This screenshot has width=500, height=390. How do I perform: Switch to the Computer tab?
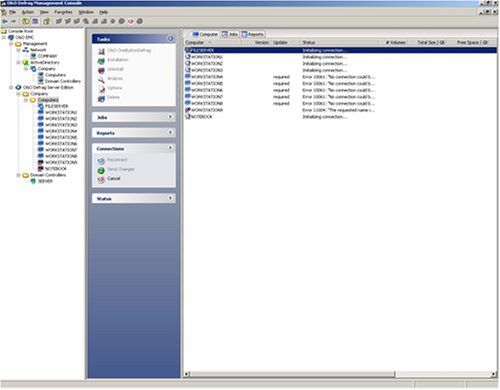[x=205, y=34]
